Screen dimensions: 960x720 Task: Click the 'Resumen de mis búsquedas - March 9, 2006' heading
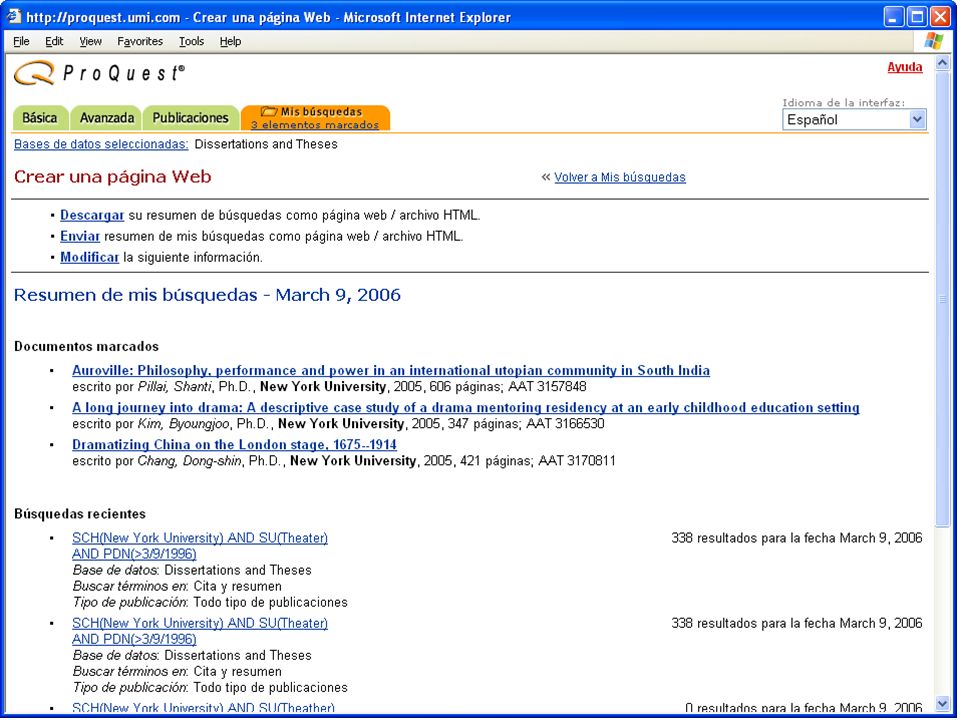208,295
